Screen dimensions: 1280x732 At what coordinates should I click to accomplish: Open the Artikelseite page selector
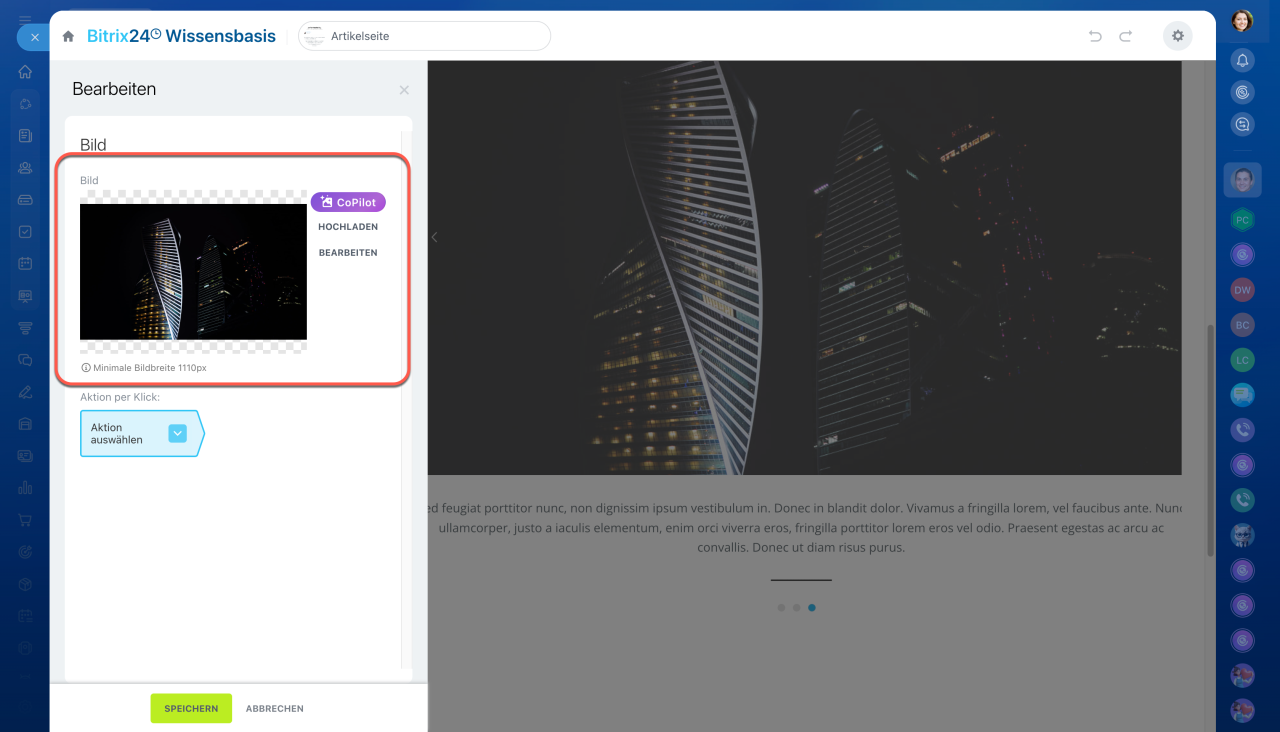[424, 36]
